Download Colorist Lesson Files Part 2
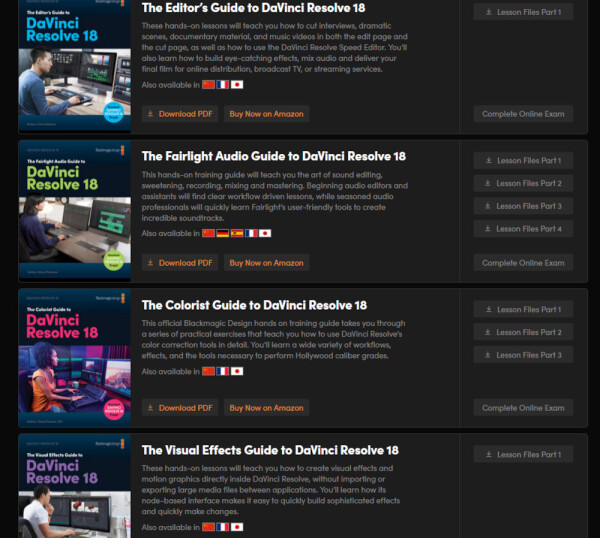 [523, 332]
